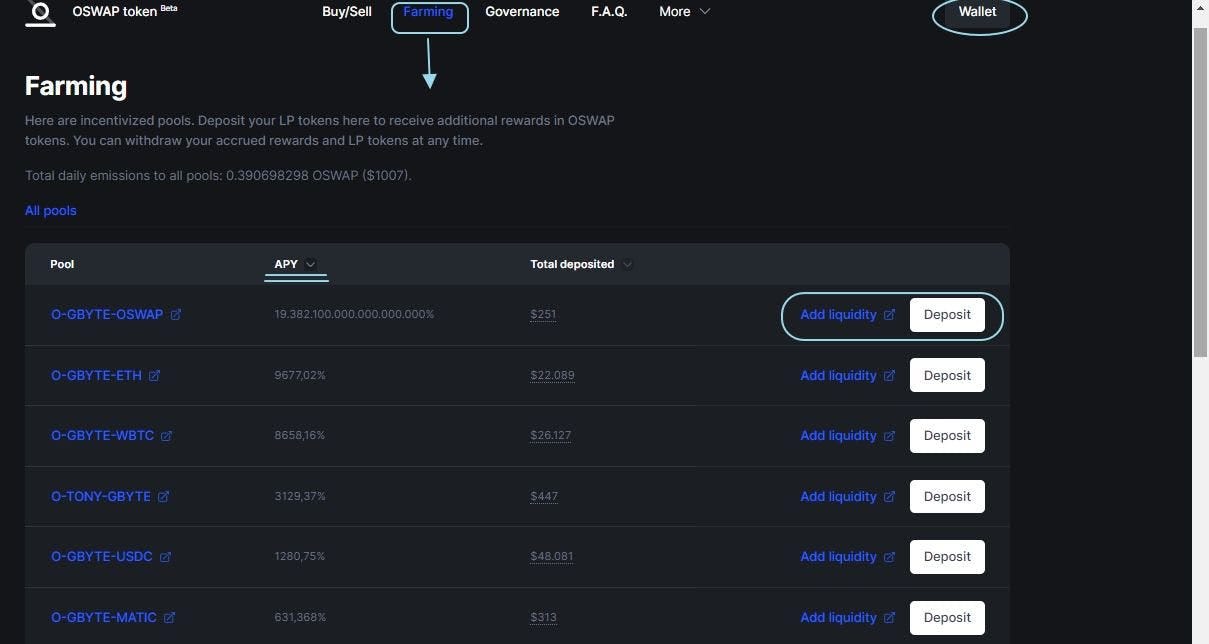The width and height of the screenshot is (1209, 644).
Task: Switch to the Governance tab
Action: click(x=522, y=12)
